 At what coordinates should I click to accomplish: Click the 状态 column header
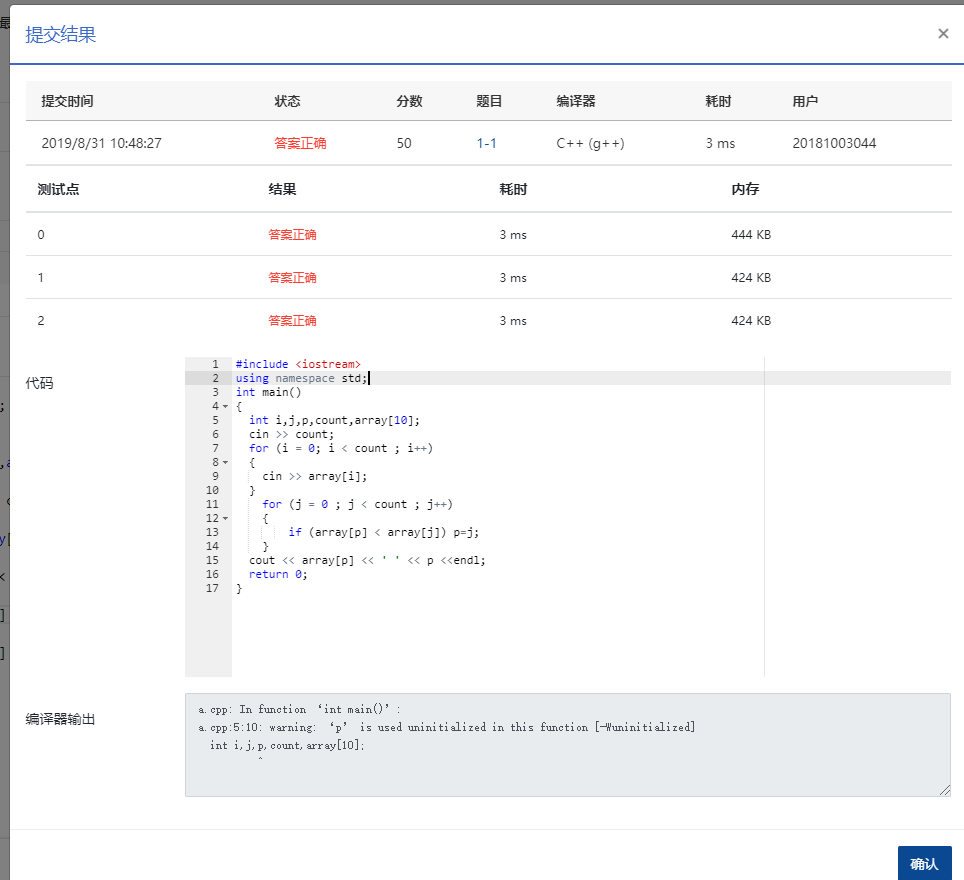[x=287, y=101]
